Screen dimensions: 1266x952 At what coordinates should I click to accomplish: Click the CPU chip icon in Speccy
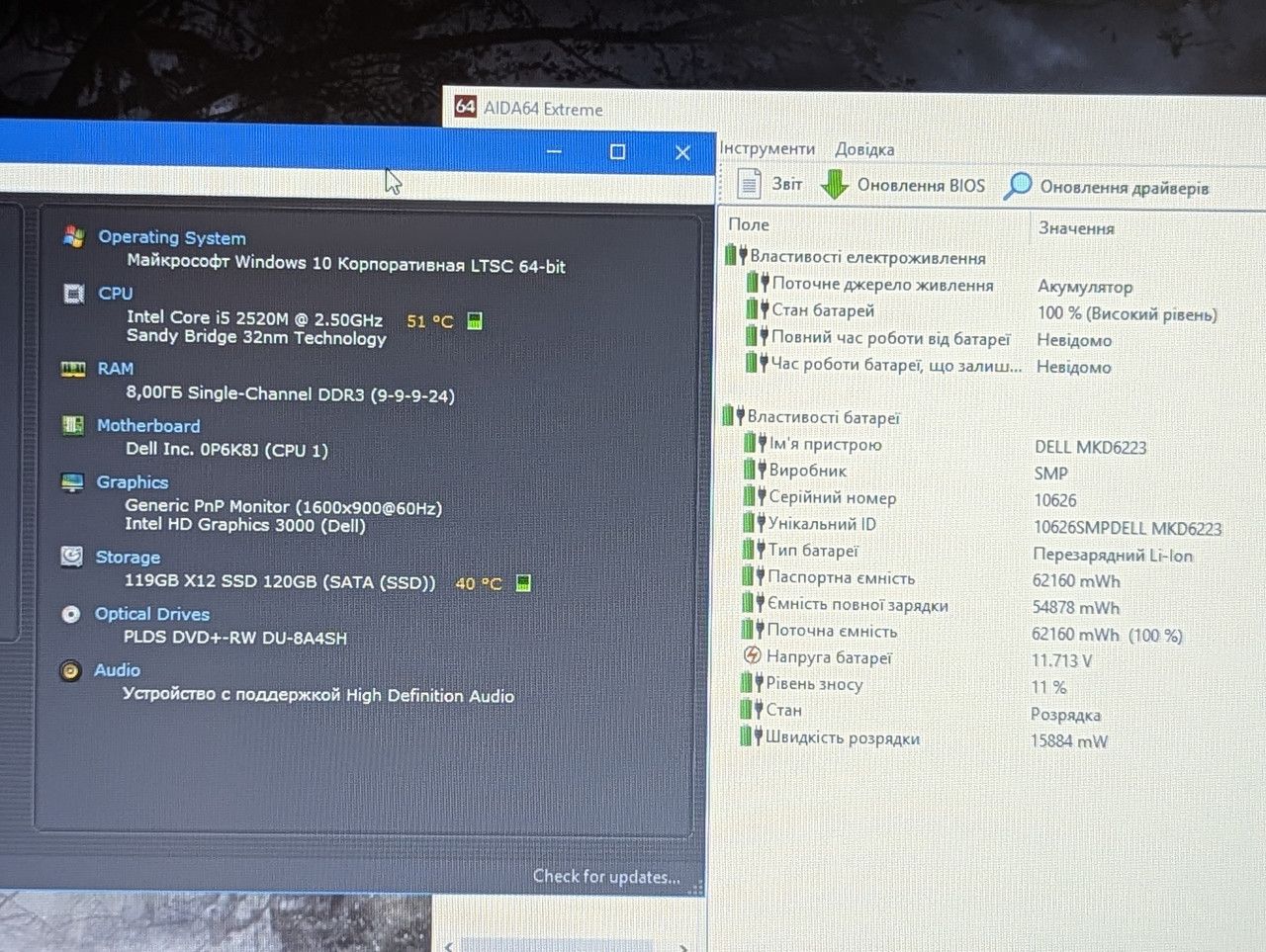(73, 294)
